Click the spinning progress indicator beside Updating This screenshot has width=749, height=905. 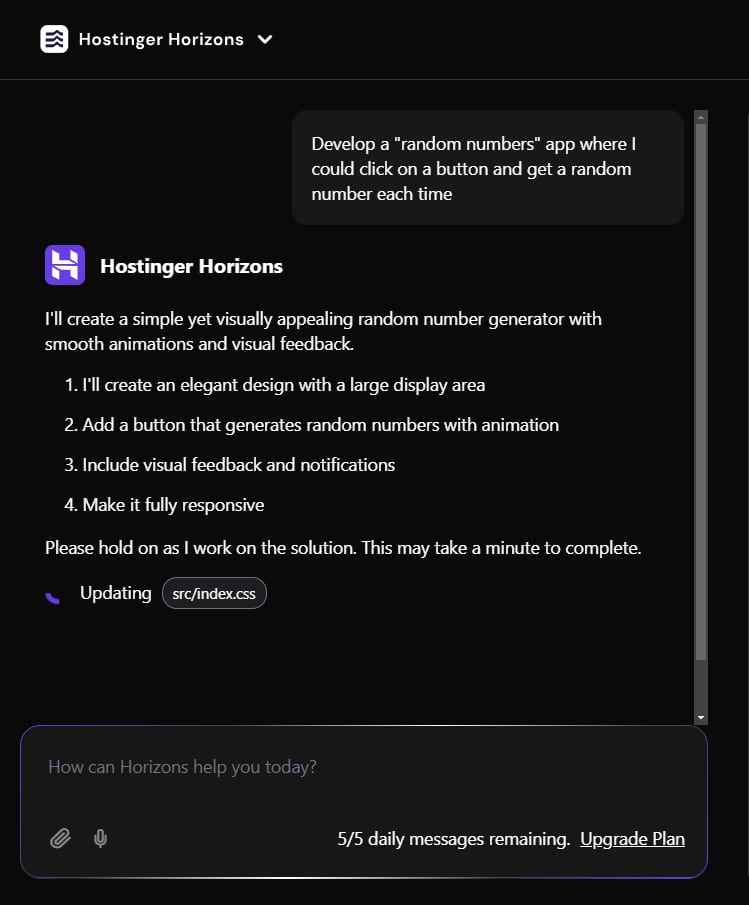point(53,595)
